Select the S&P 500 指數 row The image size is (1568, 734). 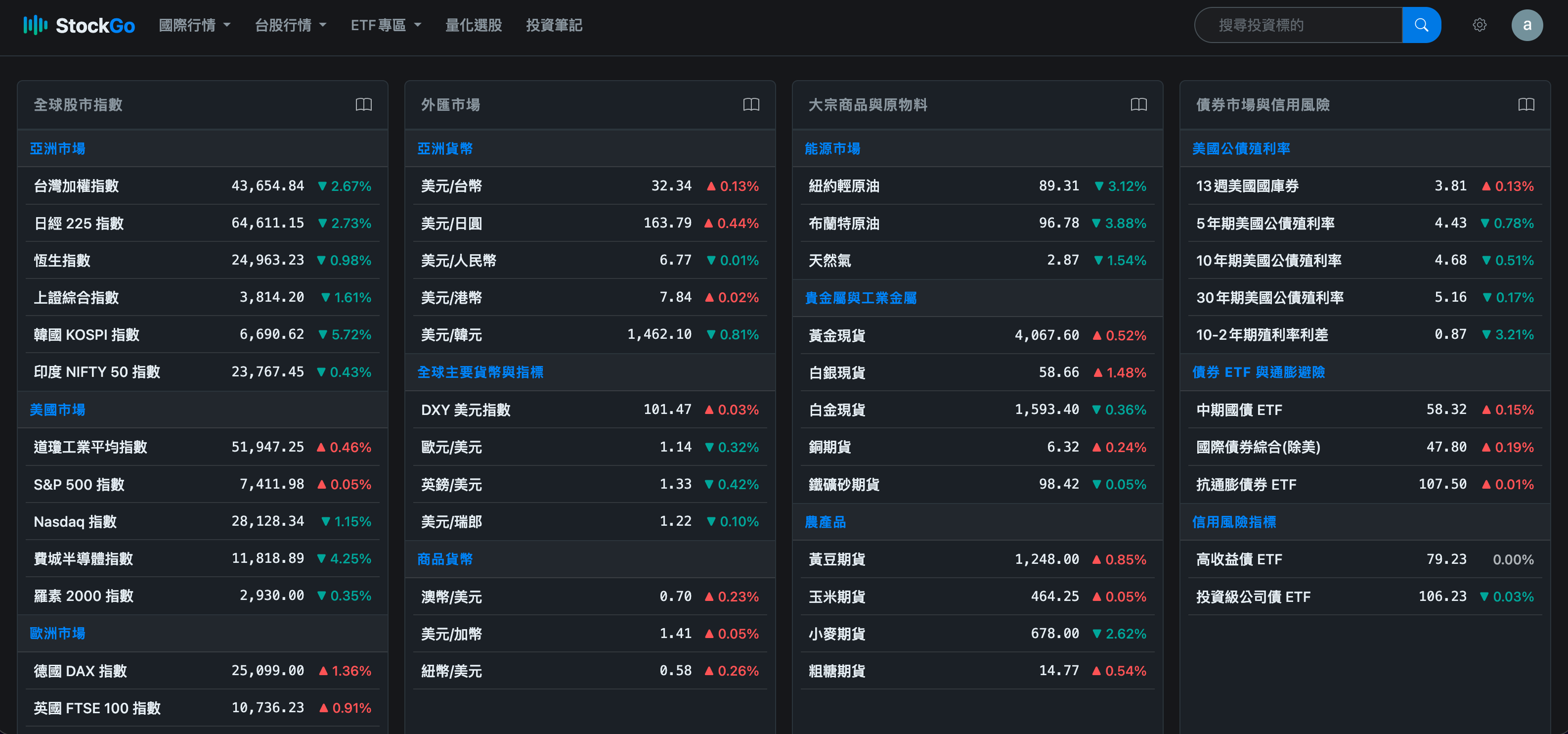point(203,484)
